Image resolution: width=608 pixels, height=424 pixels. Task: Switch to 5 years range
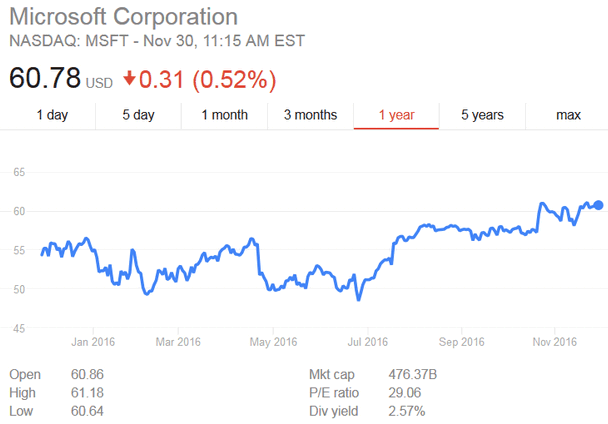pyautogui.click(x=482, y=115)
